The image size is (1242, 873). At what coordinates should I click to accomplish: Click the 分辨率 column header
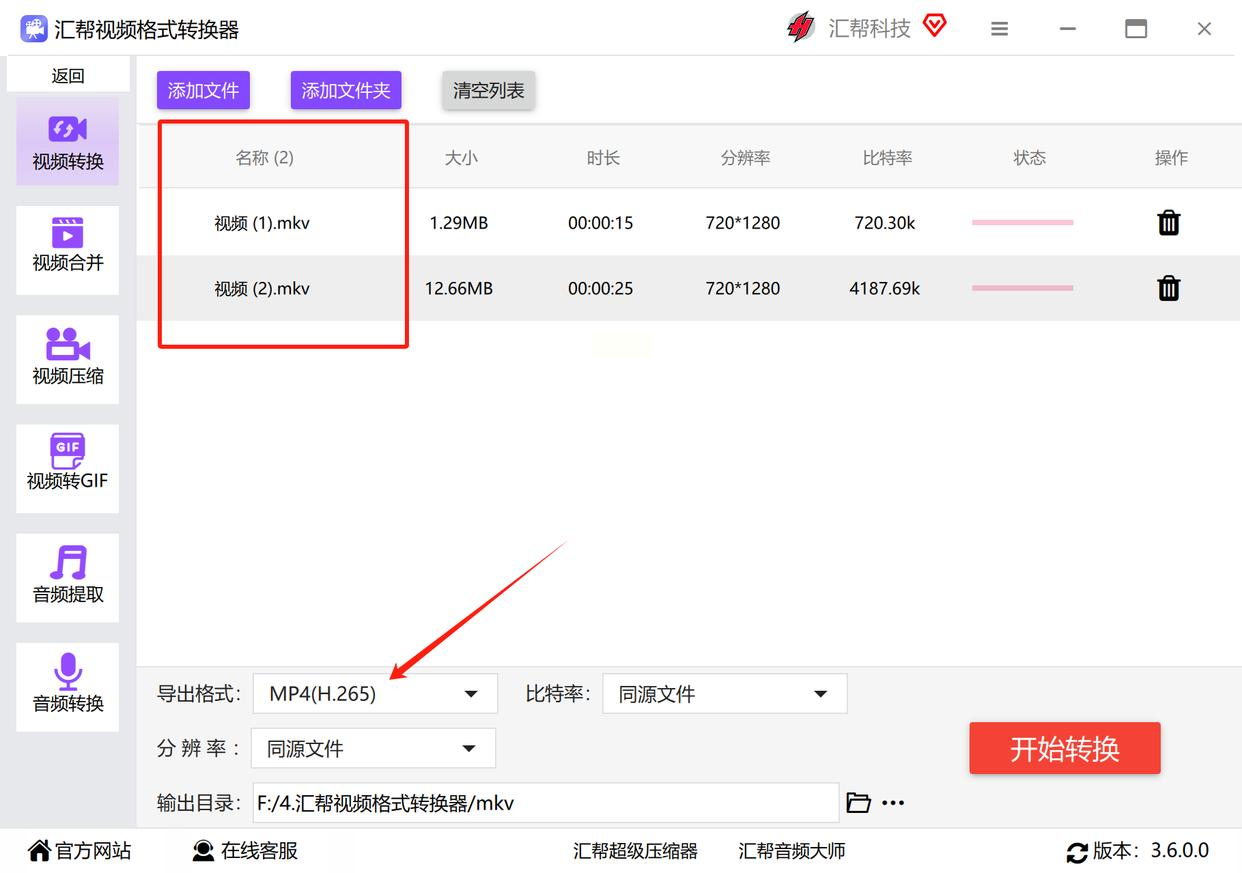(745, 157)
